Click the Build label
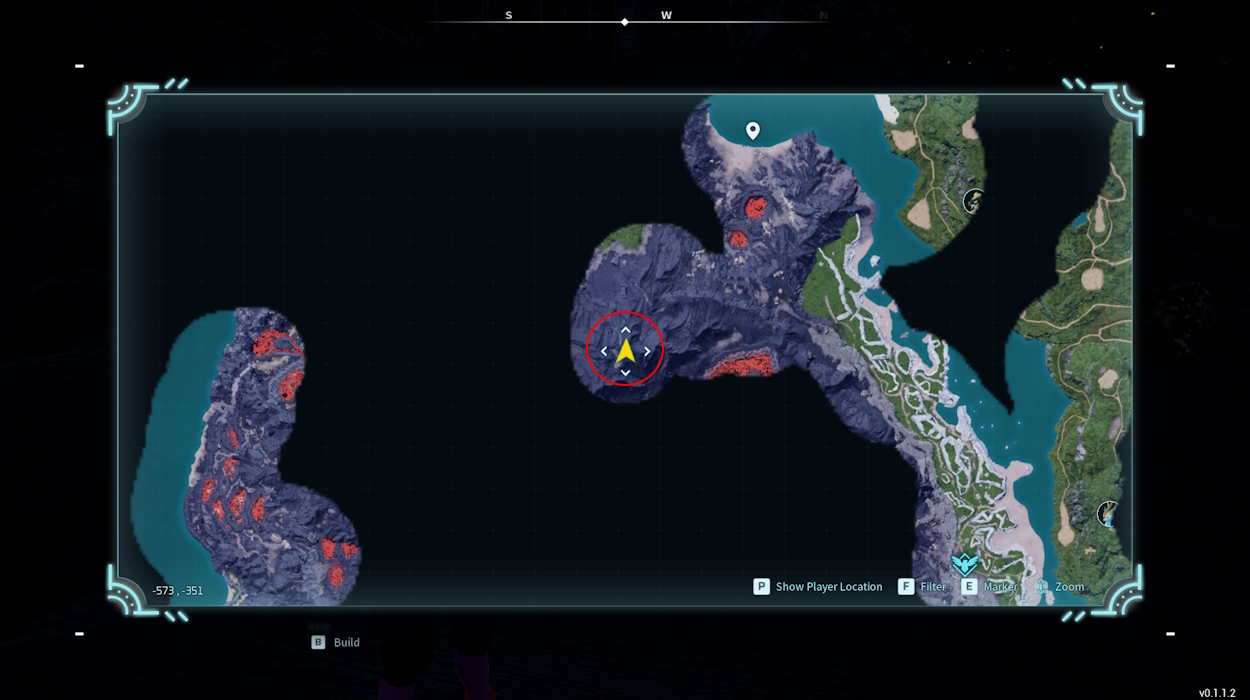The width and height of the screenshot is (1250, 700). [347, 643]
